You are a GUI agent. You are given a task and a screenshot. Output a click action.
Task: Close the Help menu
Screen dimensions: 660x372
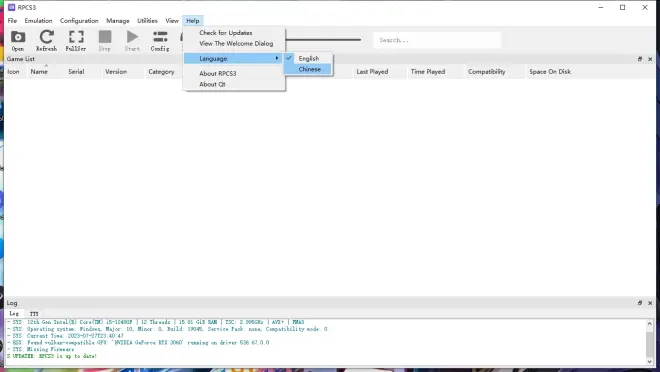point(193,21)
